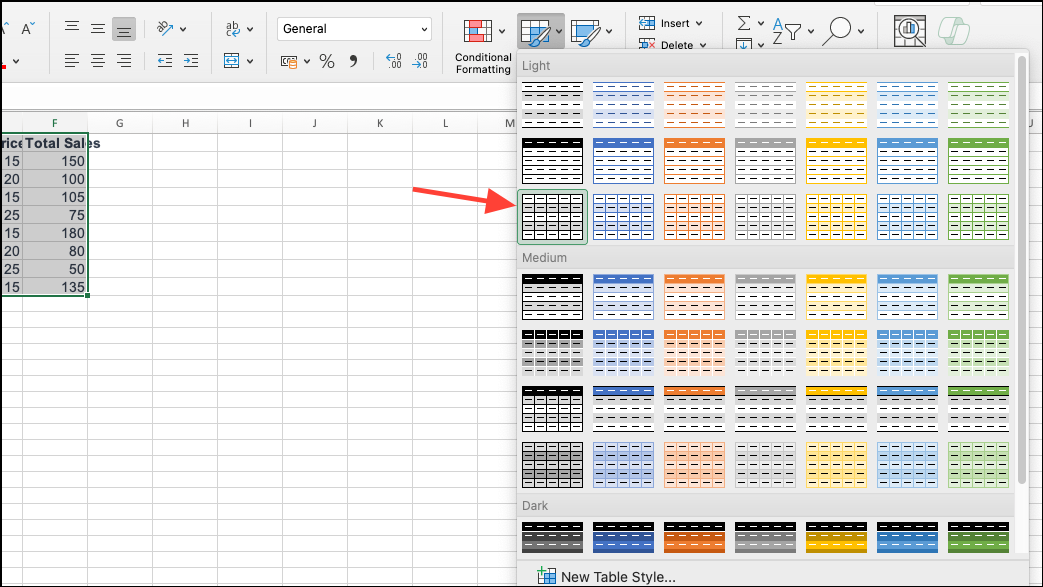Click the Analyze Data button

(x=908, y=29)
